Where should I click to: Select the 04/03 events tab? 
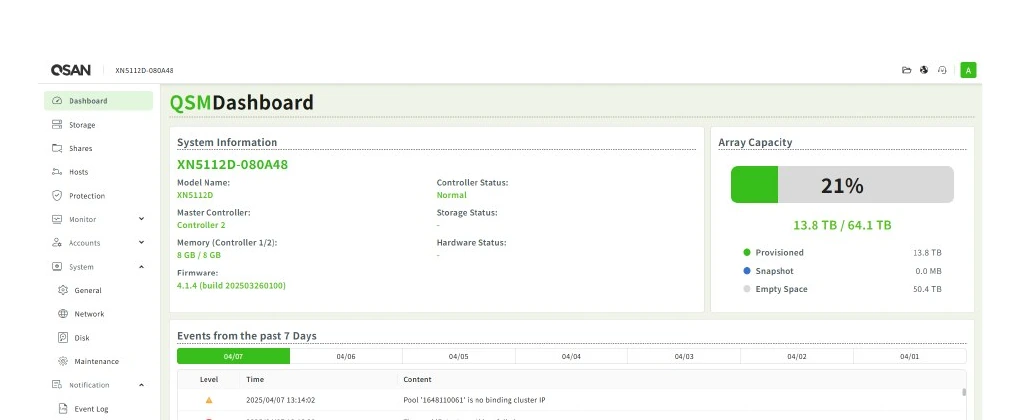684,356
